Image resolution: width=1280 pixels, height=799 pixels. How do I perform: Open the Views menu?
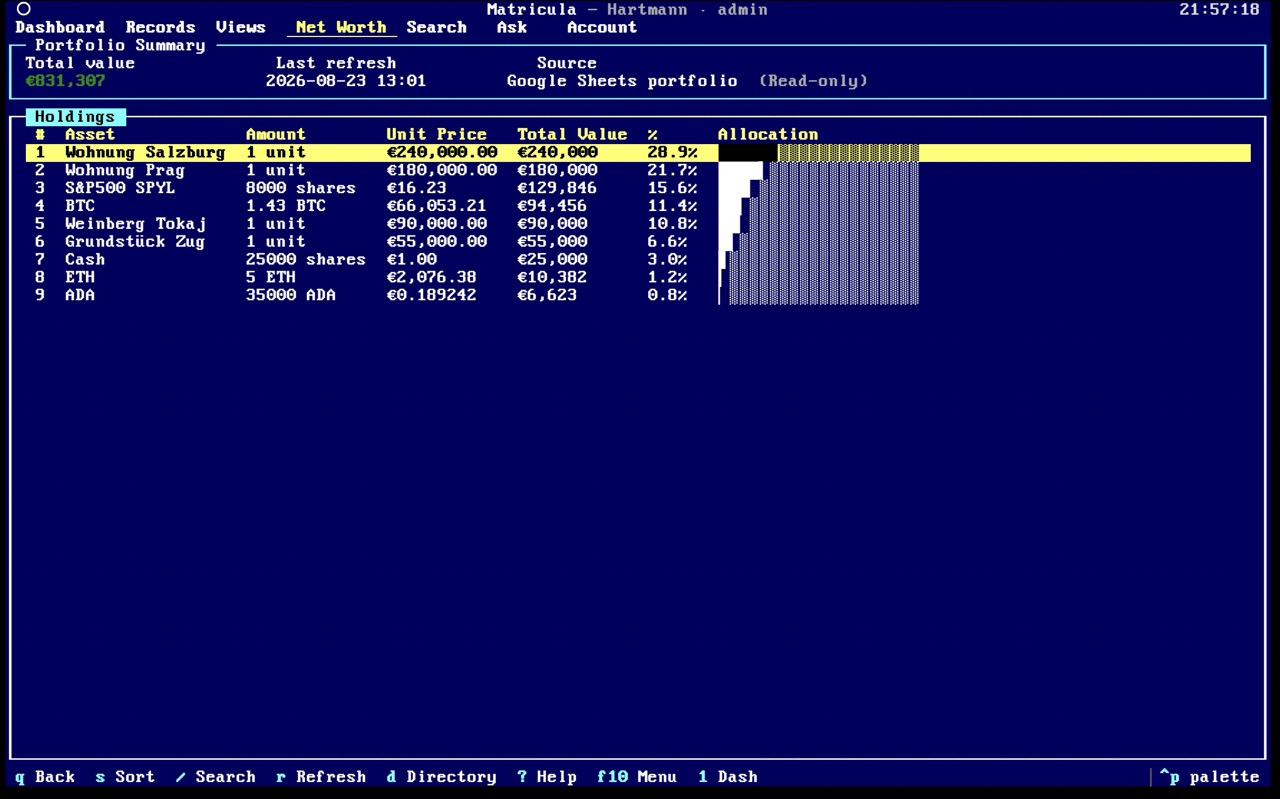click(x=241, y=27)
